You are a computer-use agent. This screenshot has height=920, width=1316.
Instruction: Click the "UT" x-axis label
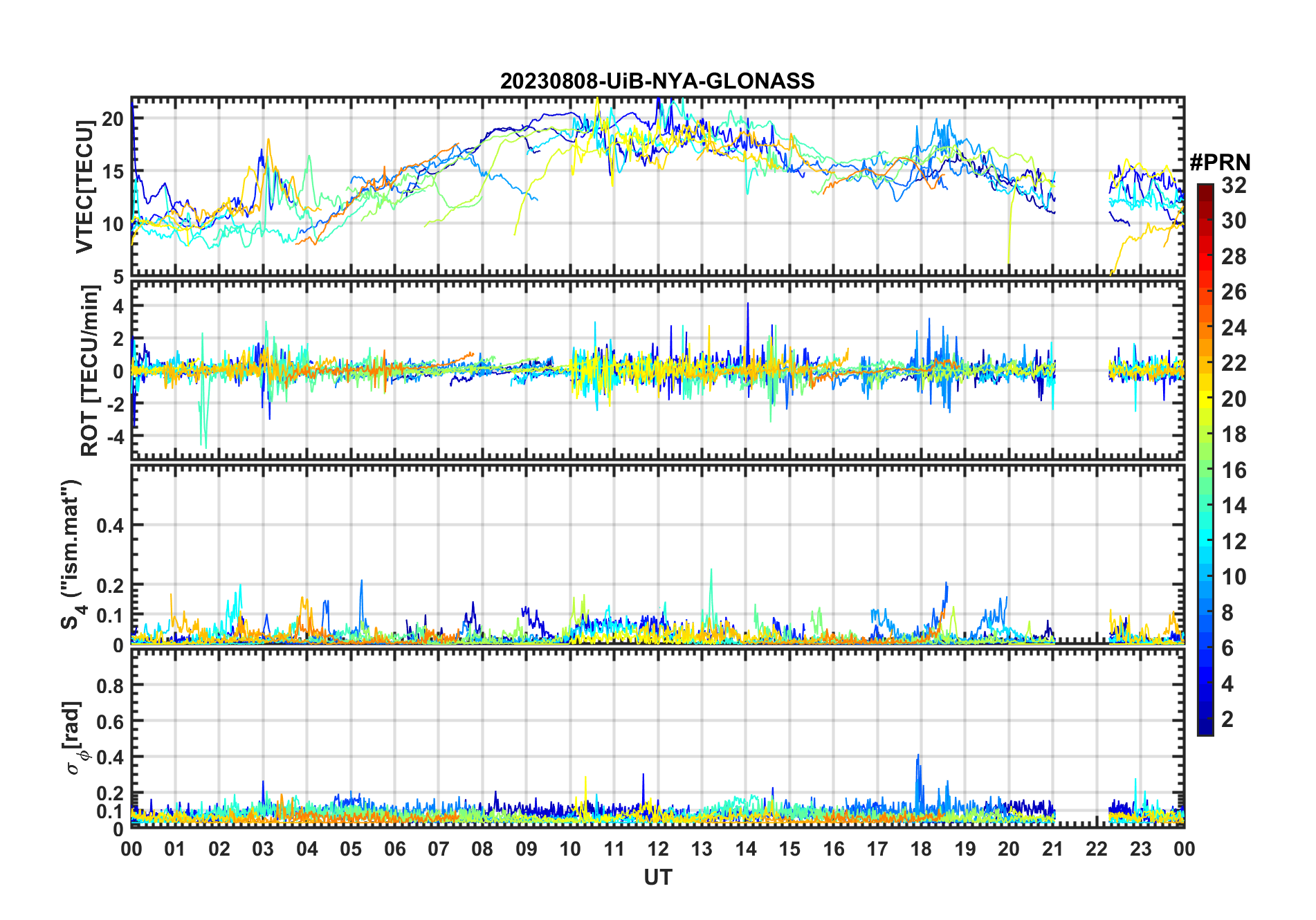657,877
